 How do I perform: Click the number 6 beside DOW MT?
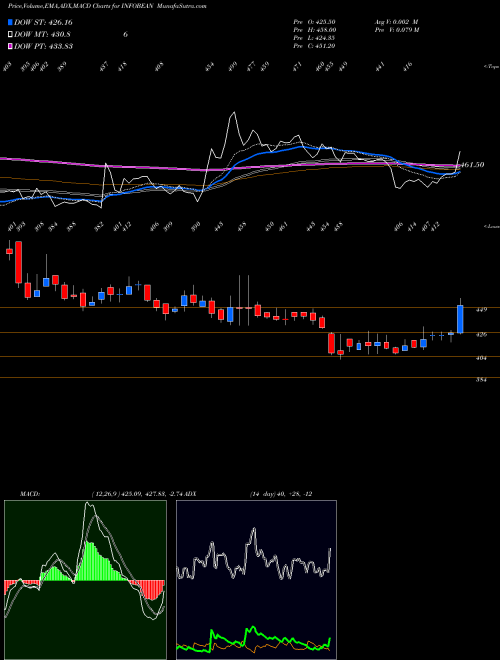click(x=125, y=34)
